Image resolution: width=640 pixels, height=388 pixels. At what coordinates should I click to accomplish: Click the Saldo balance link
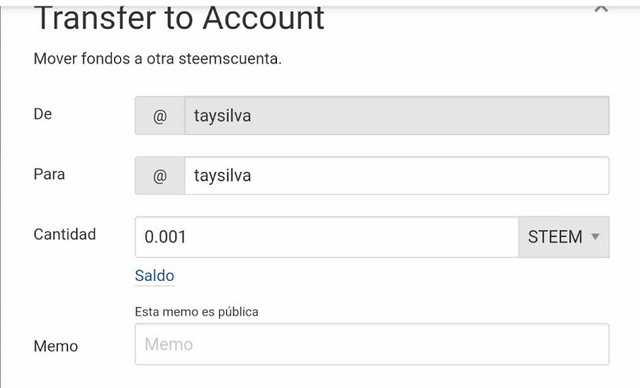[155, 276]
